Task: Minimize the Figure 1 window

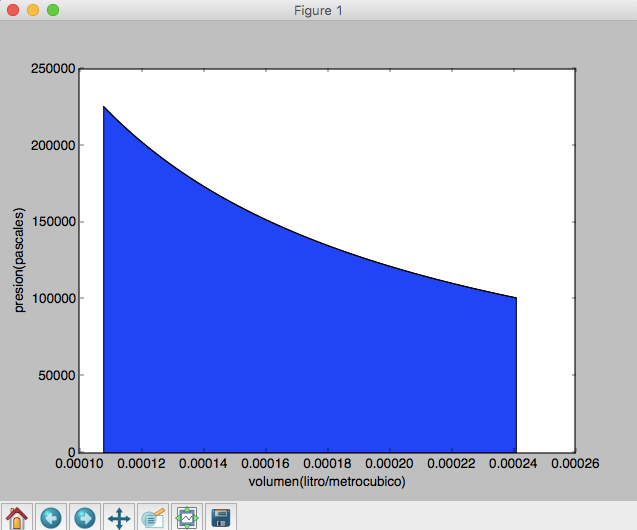Action: click(x=33, y=10)
